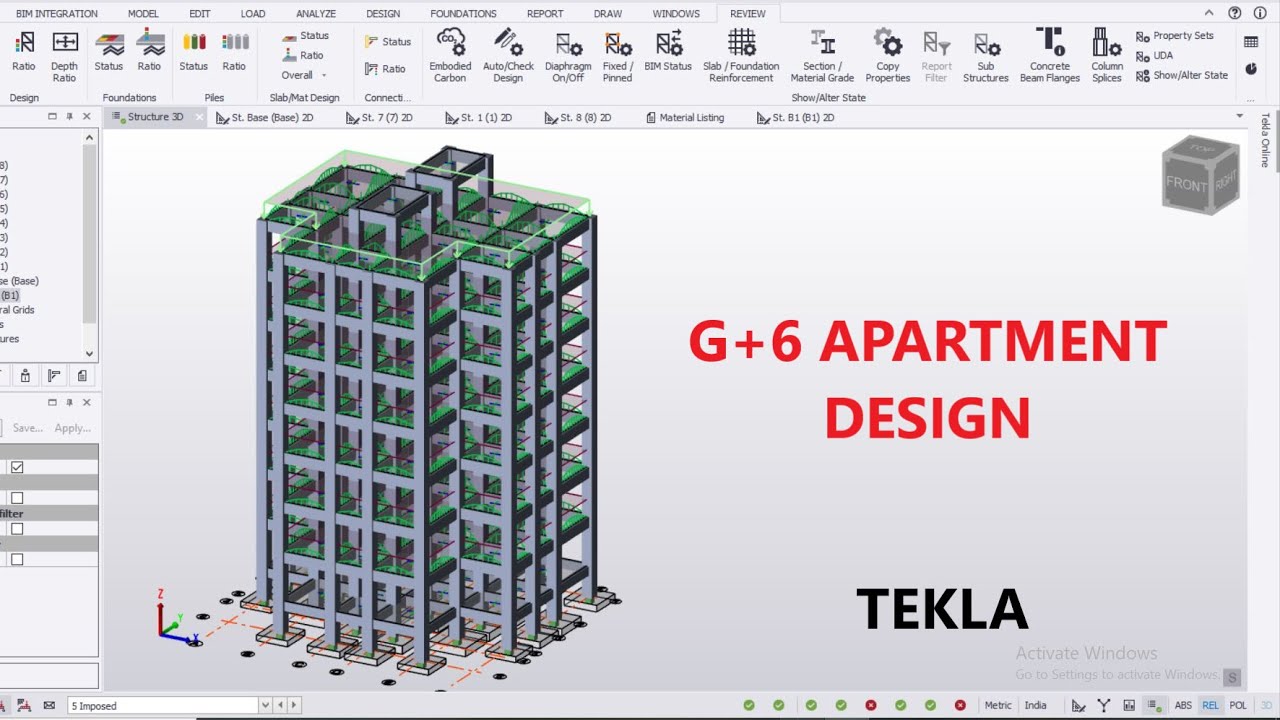Close the Structure 3D view tab
This screenshot has width=1280, height=720.
pos(198,117)
